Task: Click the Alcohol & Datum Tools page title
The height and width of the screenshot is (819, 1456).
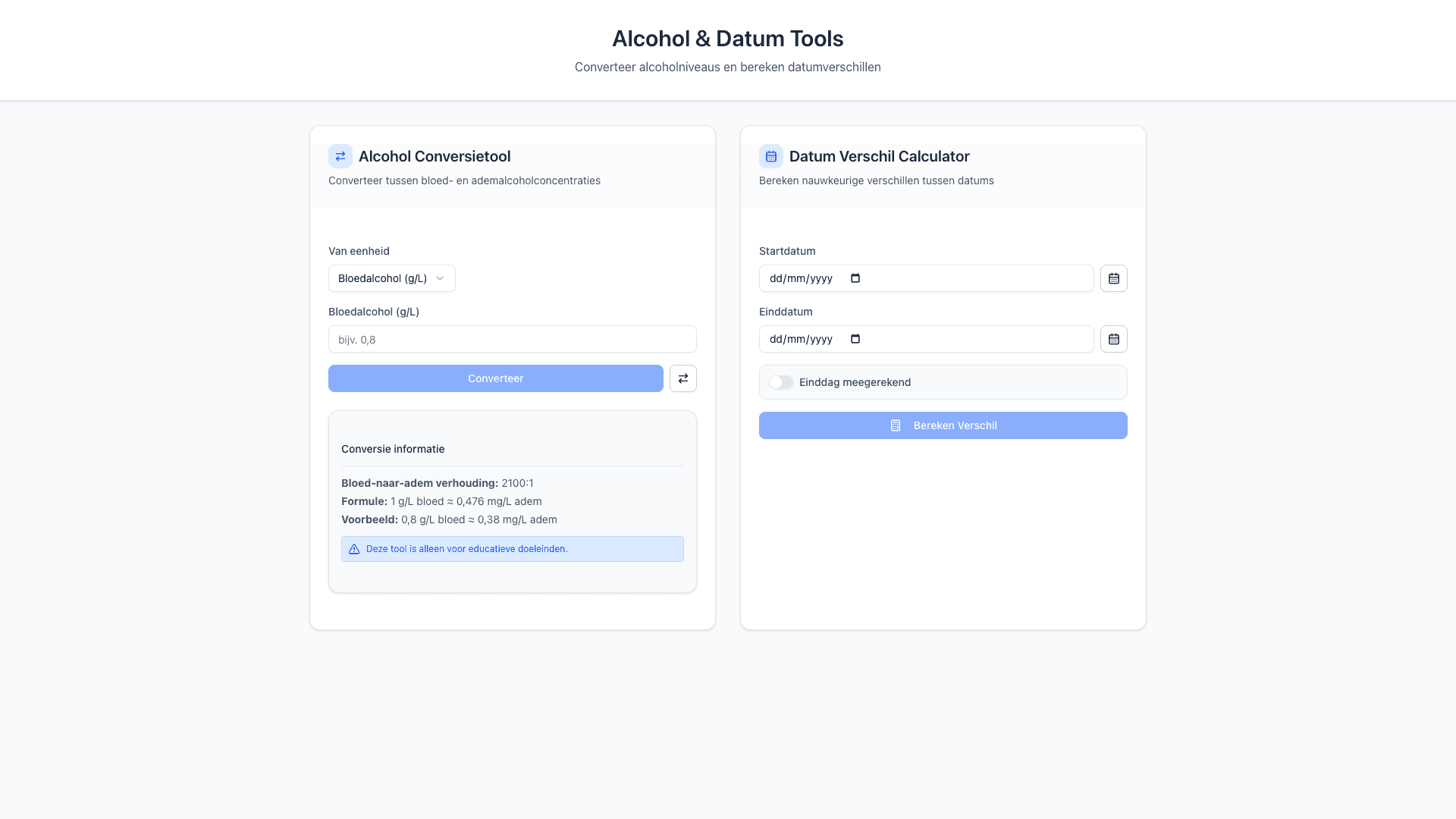Action: (x=727, y=38)
